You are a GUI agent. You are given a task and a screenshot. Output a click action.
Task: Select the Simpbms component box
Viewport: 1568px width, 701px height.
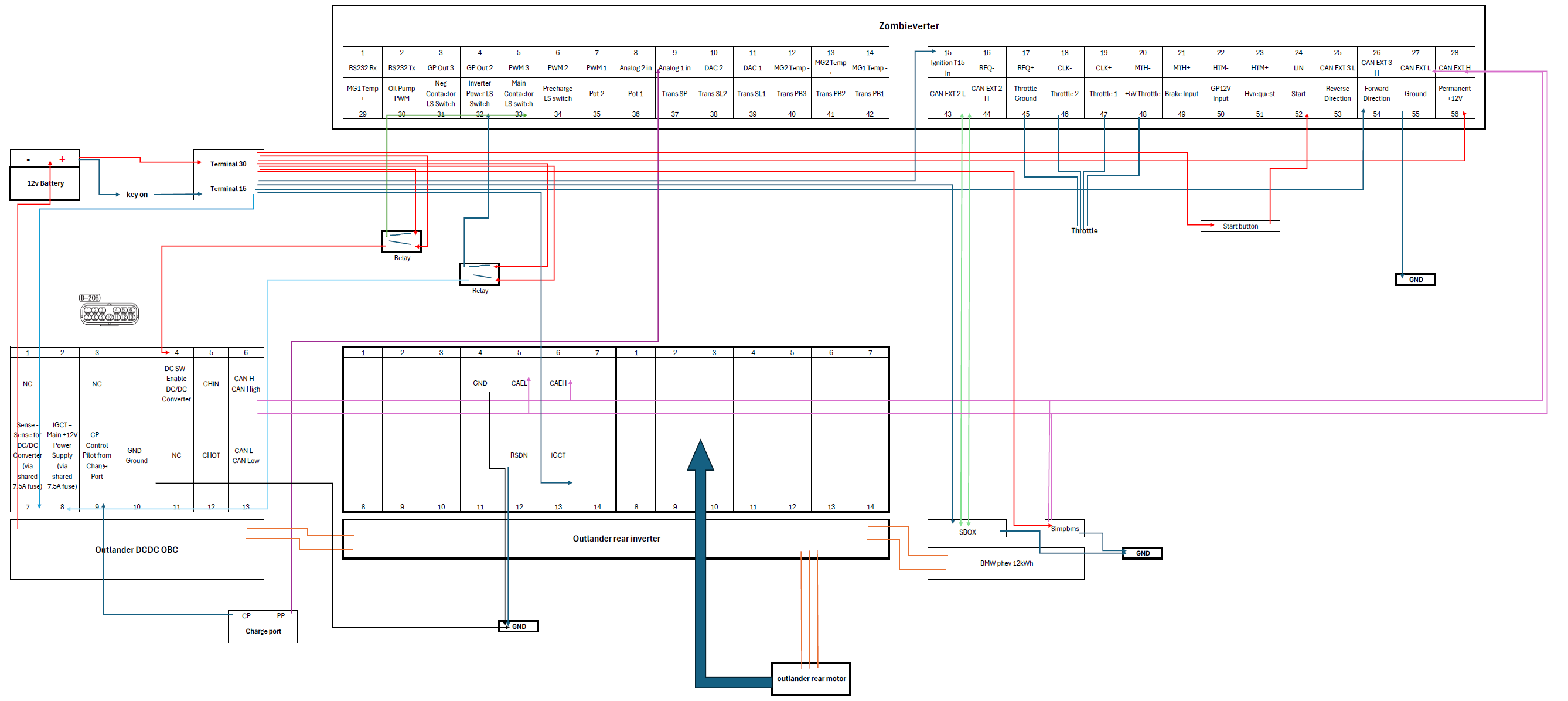tap(1065, 529)
